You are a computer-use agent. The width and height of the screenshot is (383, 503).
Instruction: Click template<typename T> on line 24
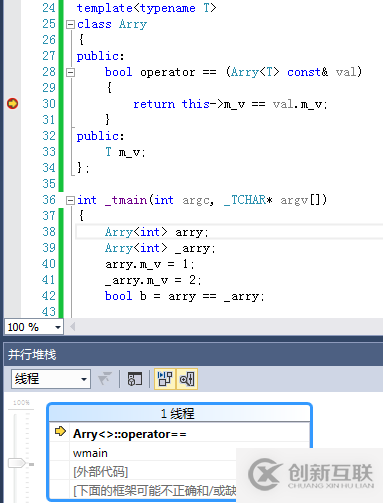147,8
